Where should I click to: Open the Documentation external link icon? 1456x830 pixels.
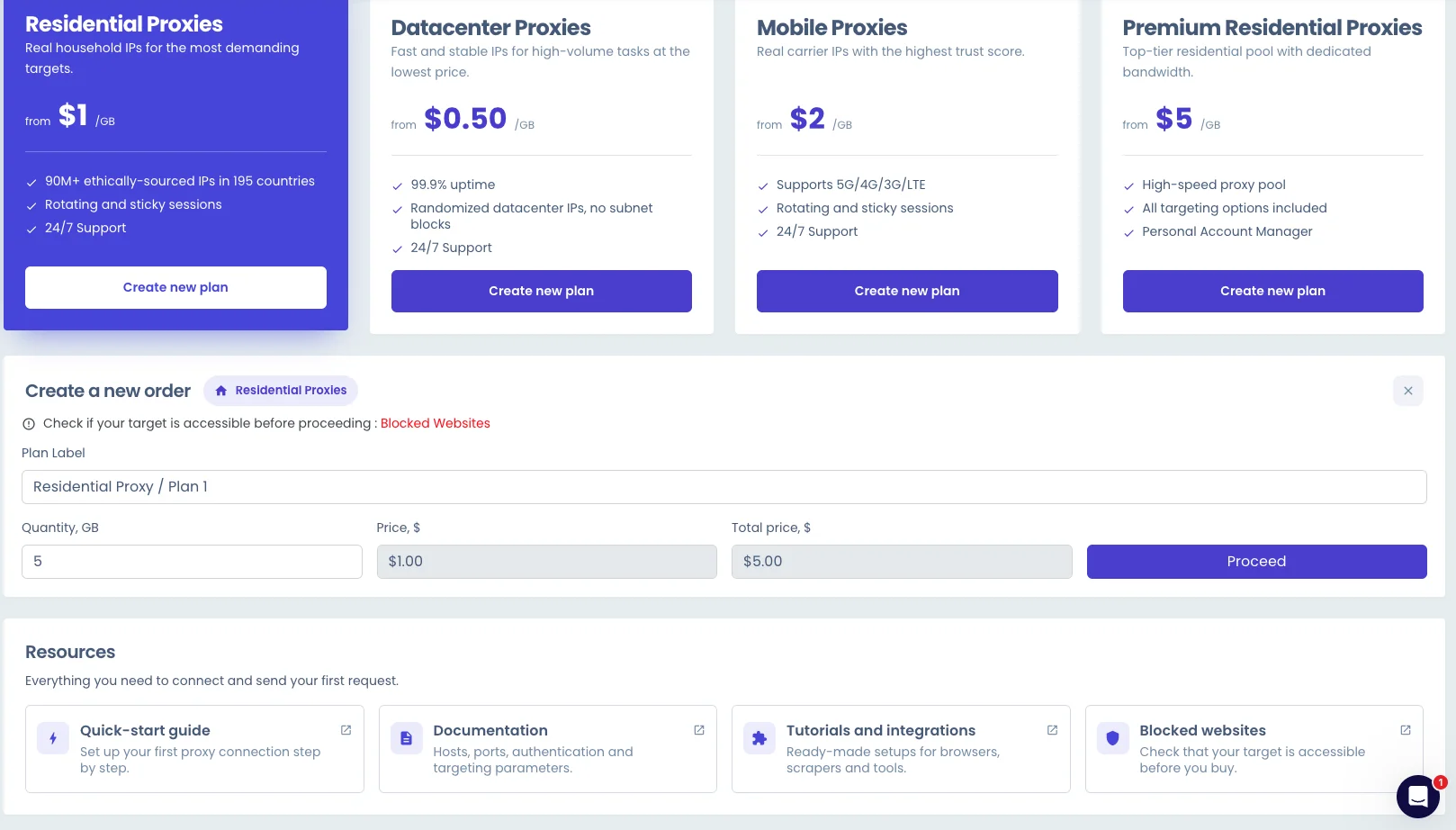(699, 730)
